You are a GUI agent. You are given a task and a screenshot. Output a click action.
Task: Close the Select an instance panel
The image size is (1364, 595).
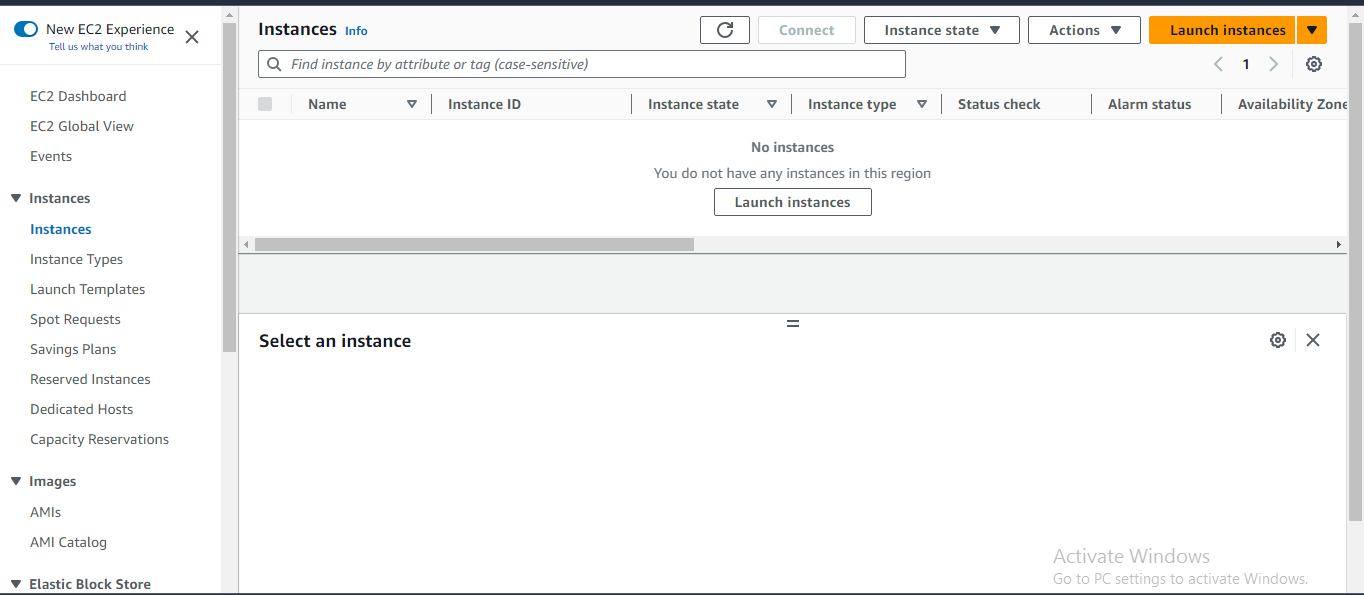coord(1313,340)
